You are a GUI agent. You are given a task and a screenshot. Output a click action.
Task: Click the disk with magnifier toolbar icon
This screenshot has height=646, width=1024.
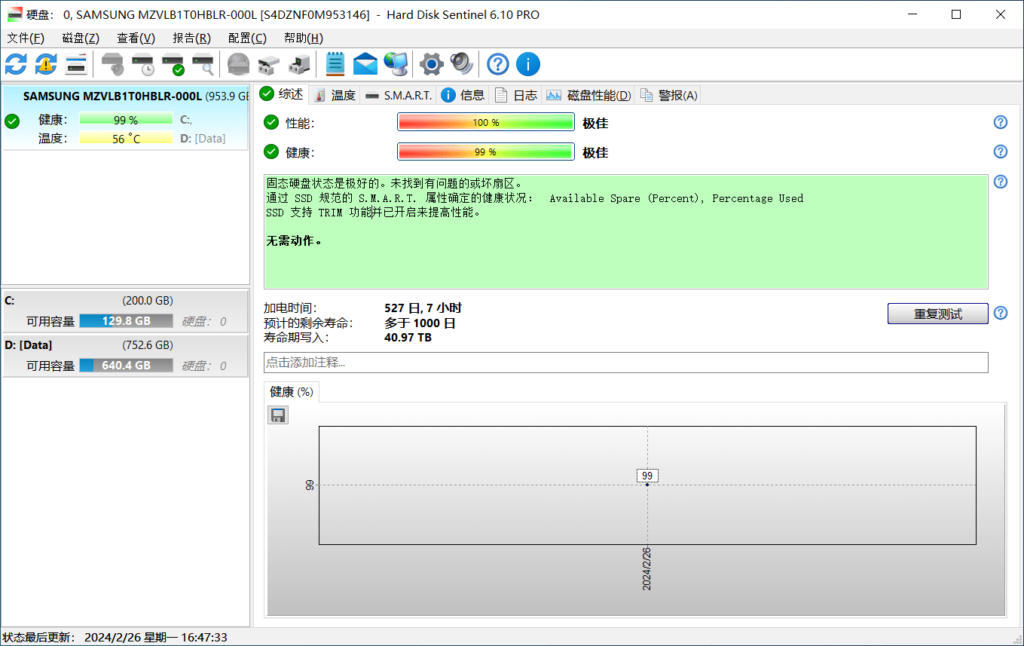tap(203, 64)
